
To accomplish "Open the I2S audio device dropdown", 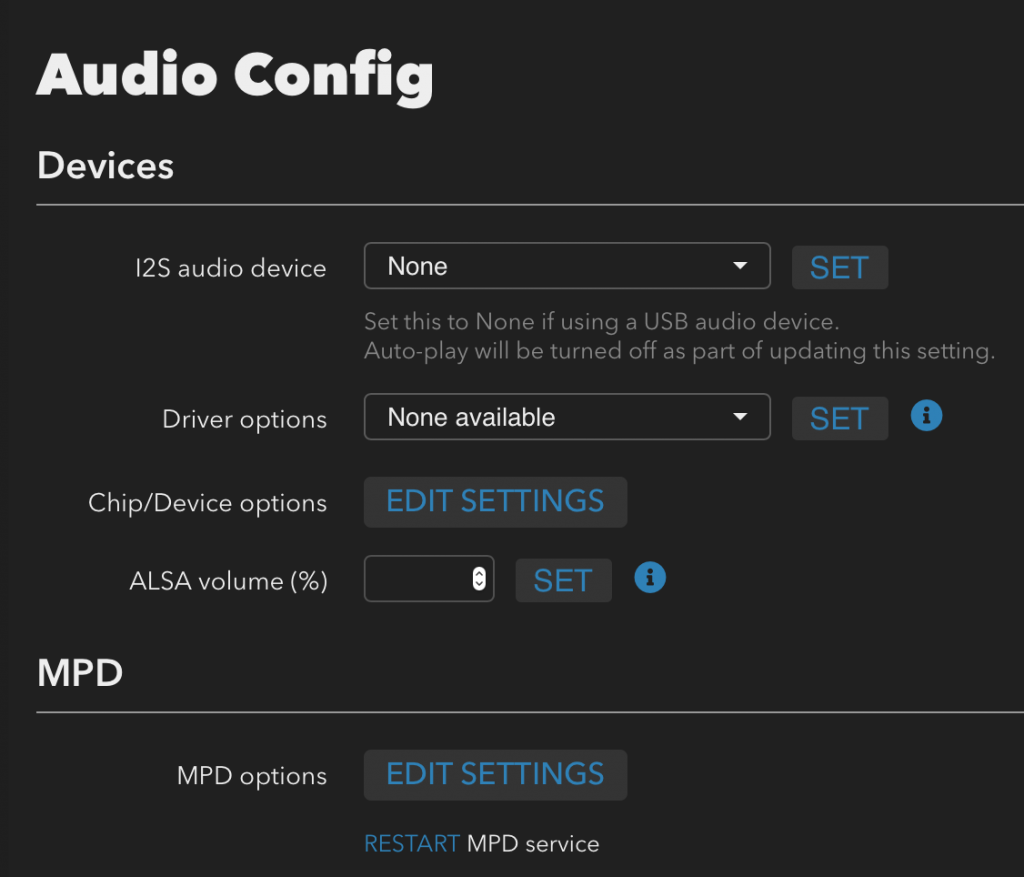I will 567,266.
